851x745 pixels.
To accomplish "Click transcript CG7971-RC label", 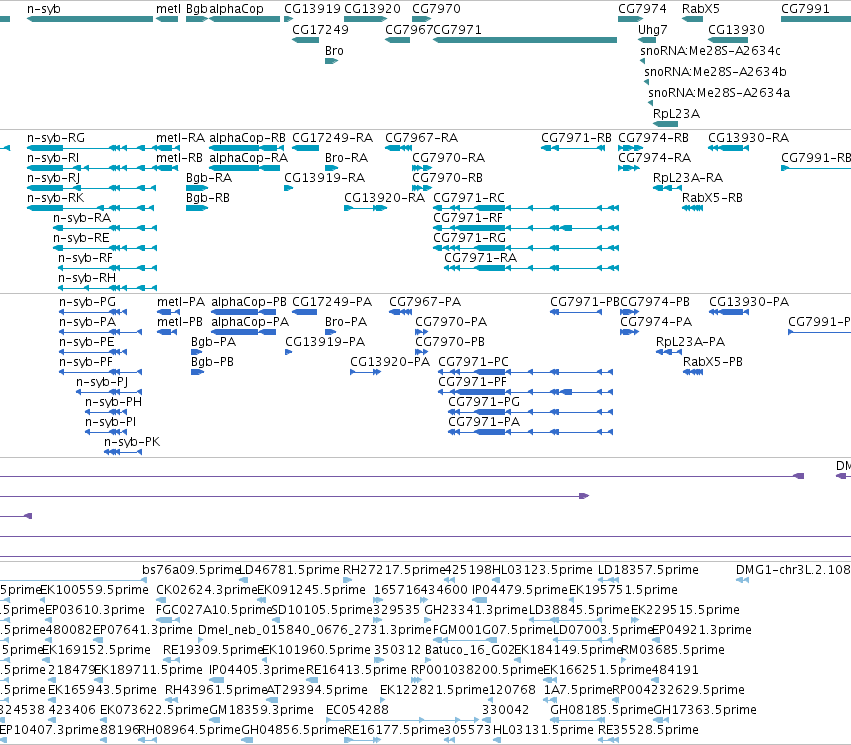I will (469, 198).
